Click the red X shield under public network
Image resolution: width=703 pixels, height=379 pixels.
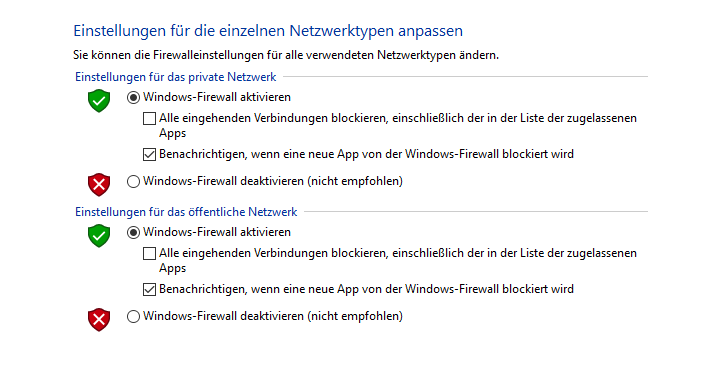pyautogui.click(x=99, y=319)
